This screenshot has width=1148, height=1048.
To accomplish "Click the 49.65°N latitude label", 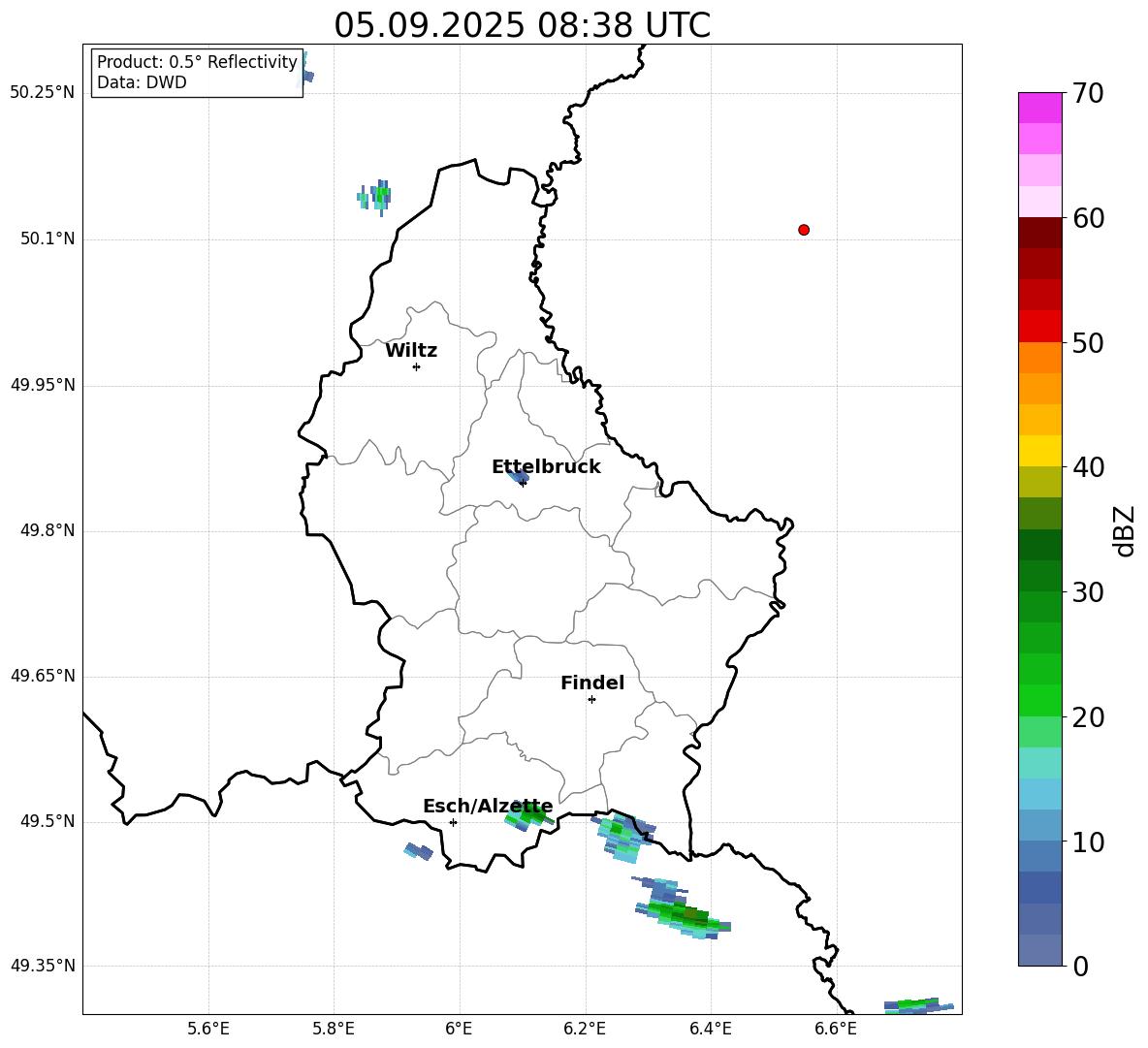I will click(43, 676).
